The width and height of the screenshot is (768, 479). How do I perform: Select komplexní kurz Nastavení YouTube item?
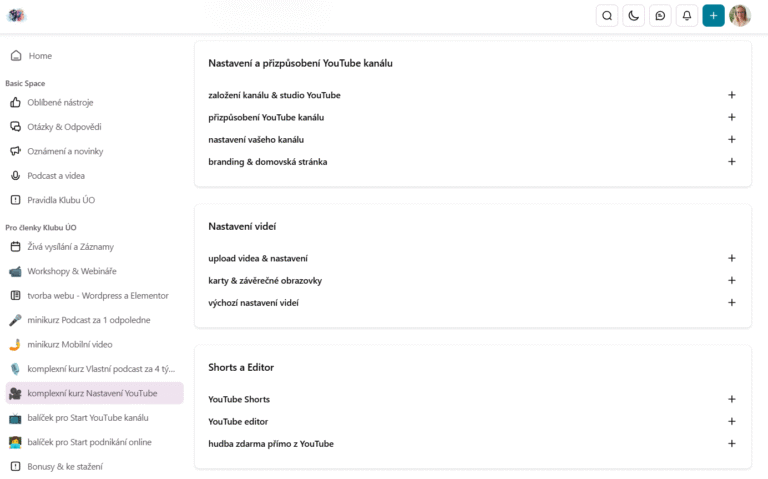(94, 393)
